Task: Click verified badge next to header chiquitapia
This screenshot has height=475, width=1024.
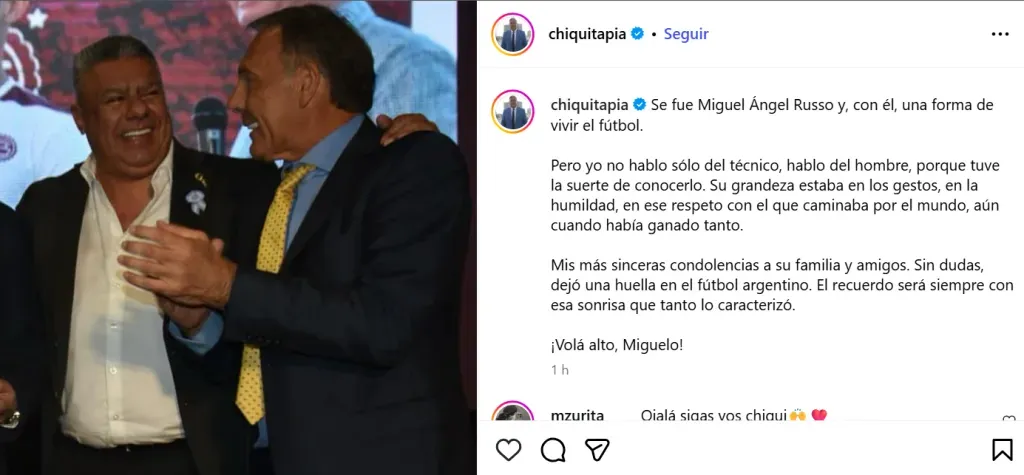Action: click(638, 34)
